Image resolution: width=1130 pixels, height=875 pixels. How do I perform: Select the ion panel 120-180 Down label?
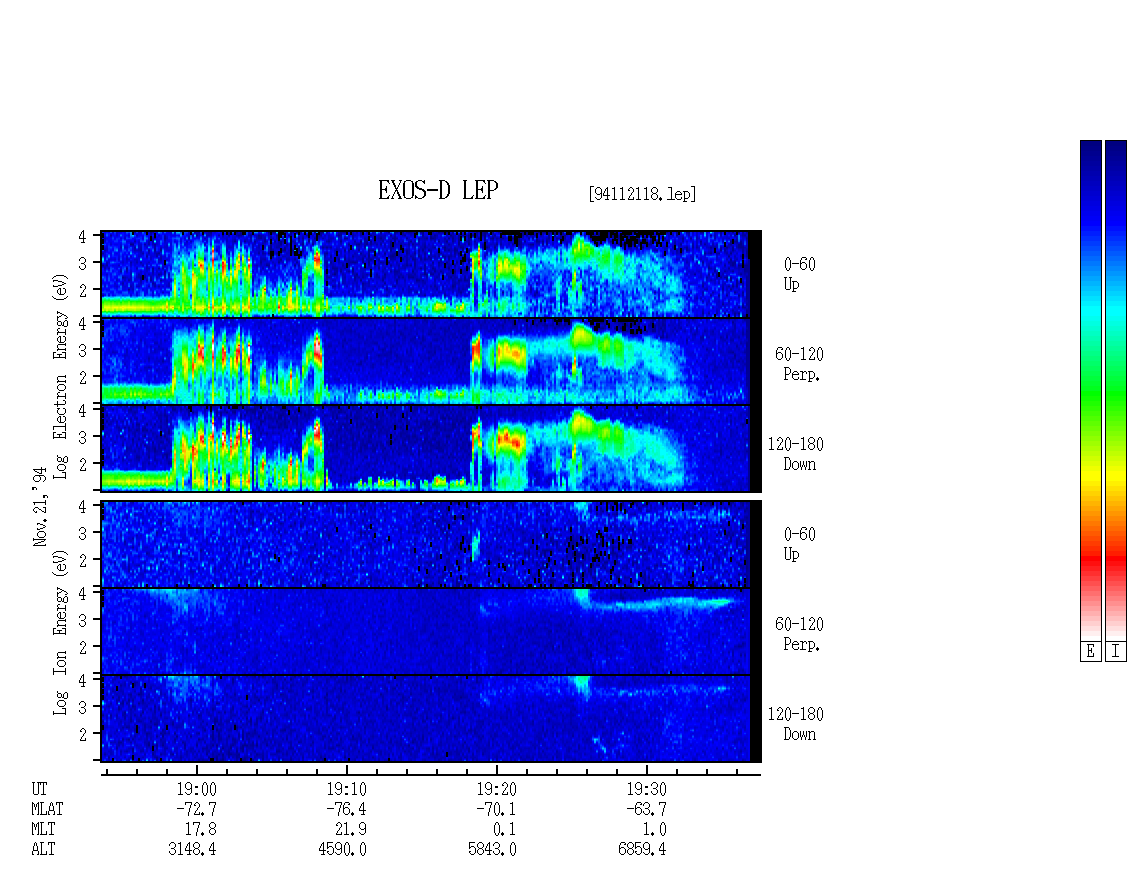pos(796,724)
